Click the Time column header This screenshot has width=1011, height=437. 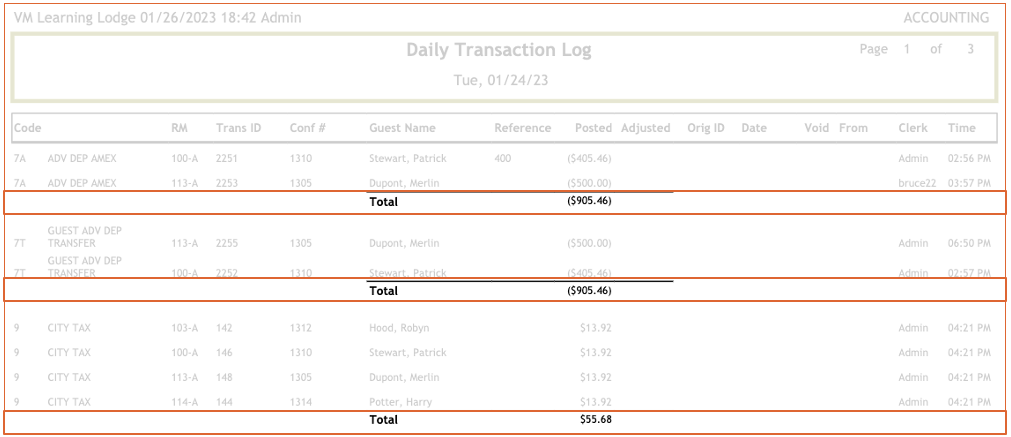pyautogui.click(x=961, y=128)
